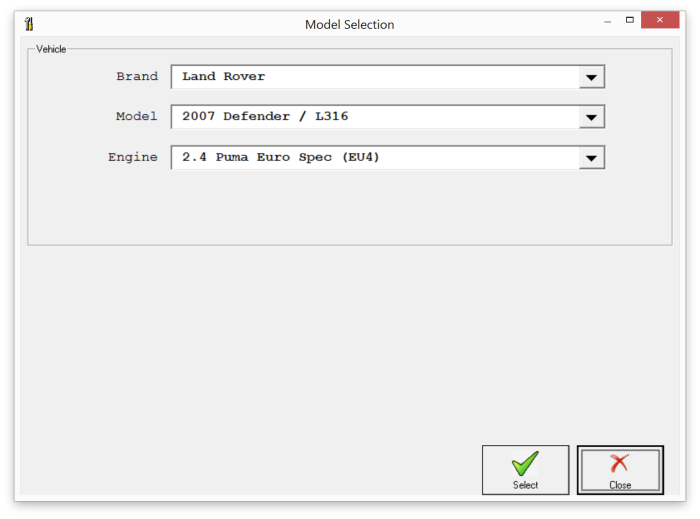The width and height of the screenshot is (700, 519).
Task: Click the green checkmark icon on Select
Action: [525, 463]
